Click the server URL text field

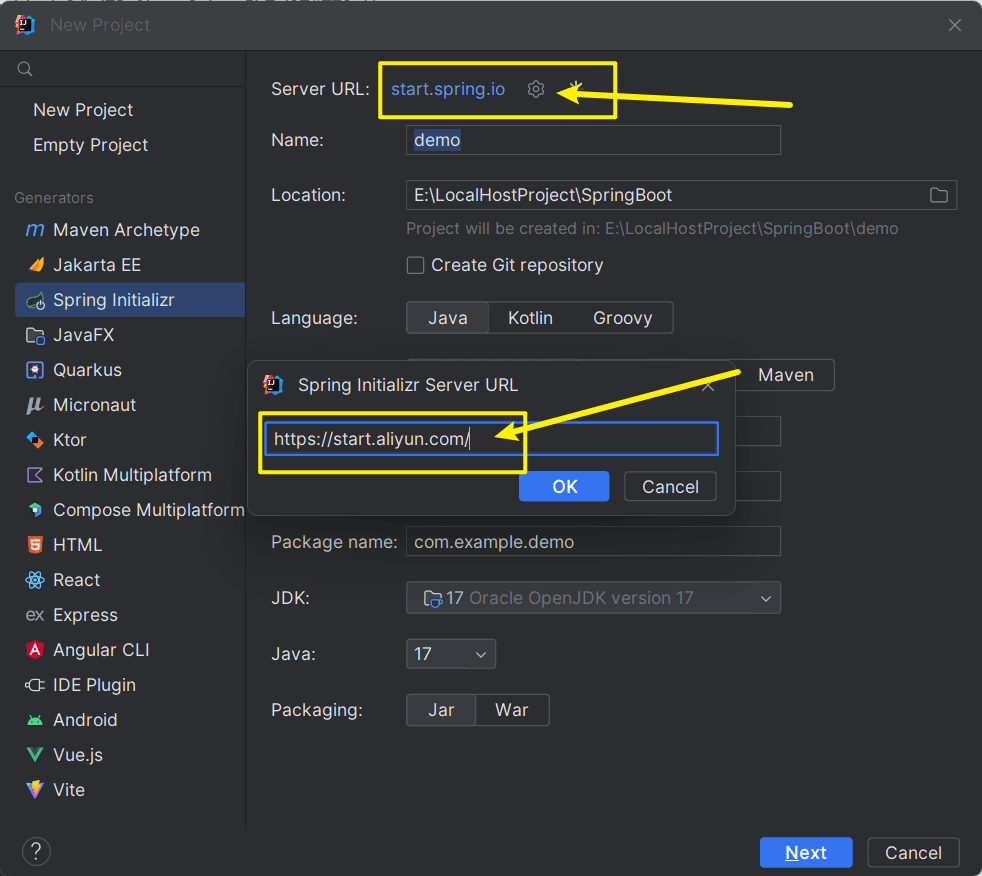[492, 439]
